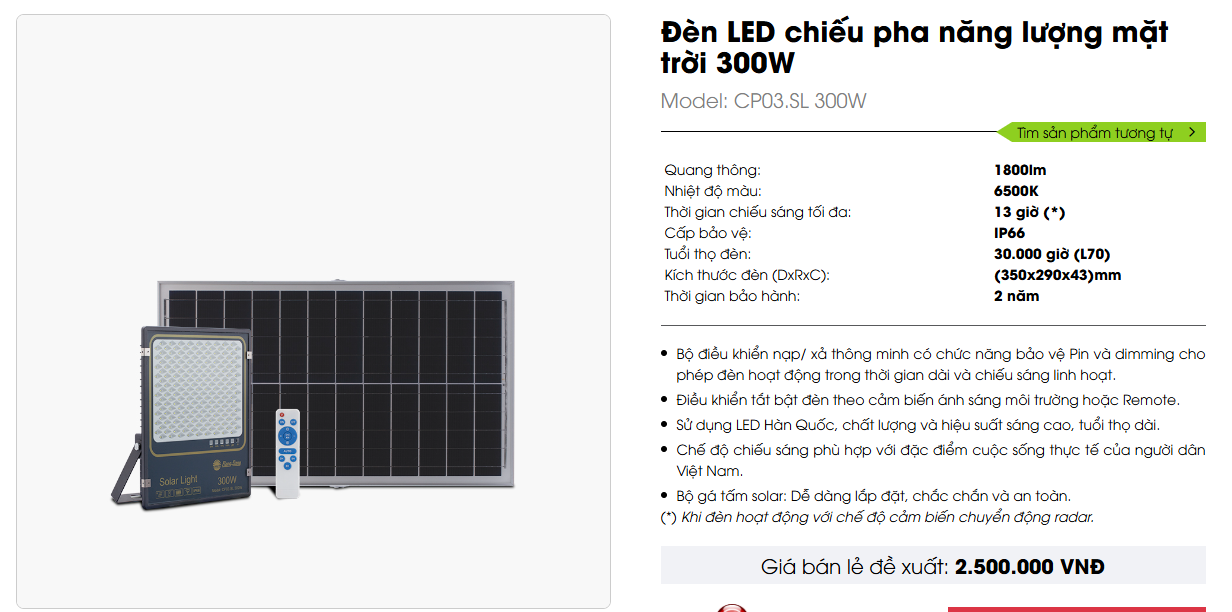Click the Rang Dong logo on the floodlight
Screen dimensions: 1232x612
227,463
